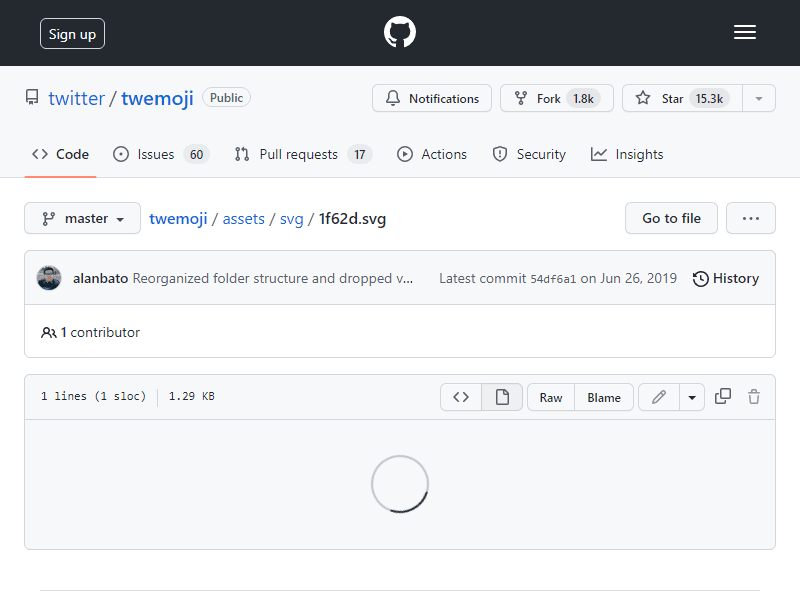Click the Notifications bell button
The image size is (800, 600).
coord(432,98)
